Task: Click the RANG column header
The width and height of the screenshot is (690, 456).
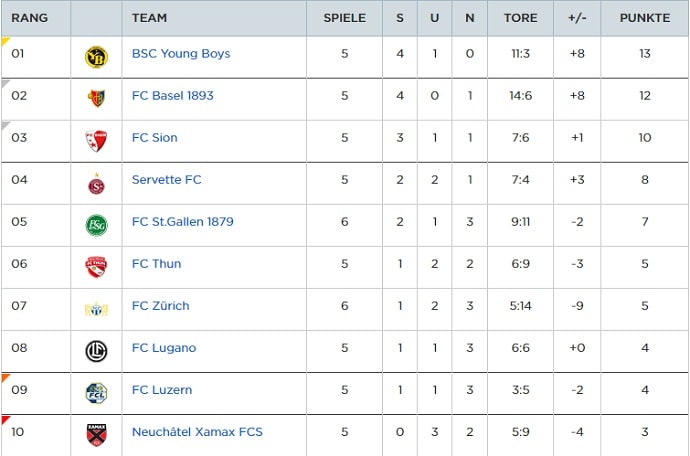Action: point(29,18)
